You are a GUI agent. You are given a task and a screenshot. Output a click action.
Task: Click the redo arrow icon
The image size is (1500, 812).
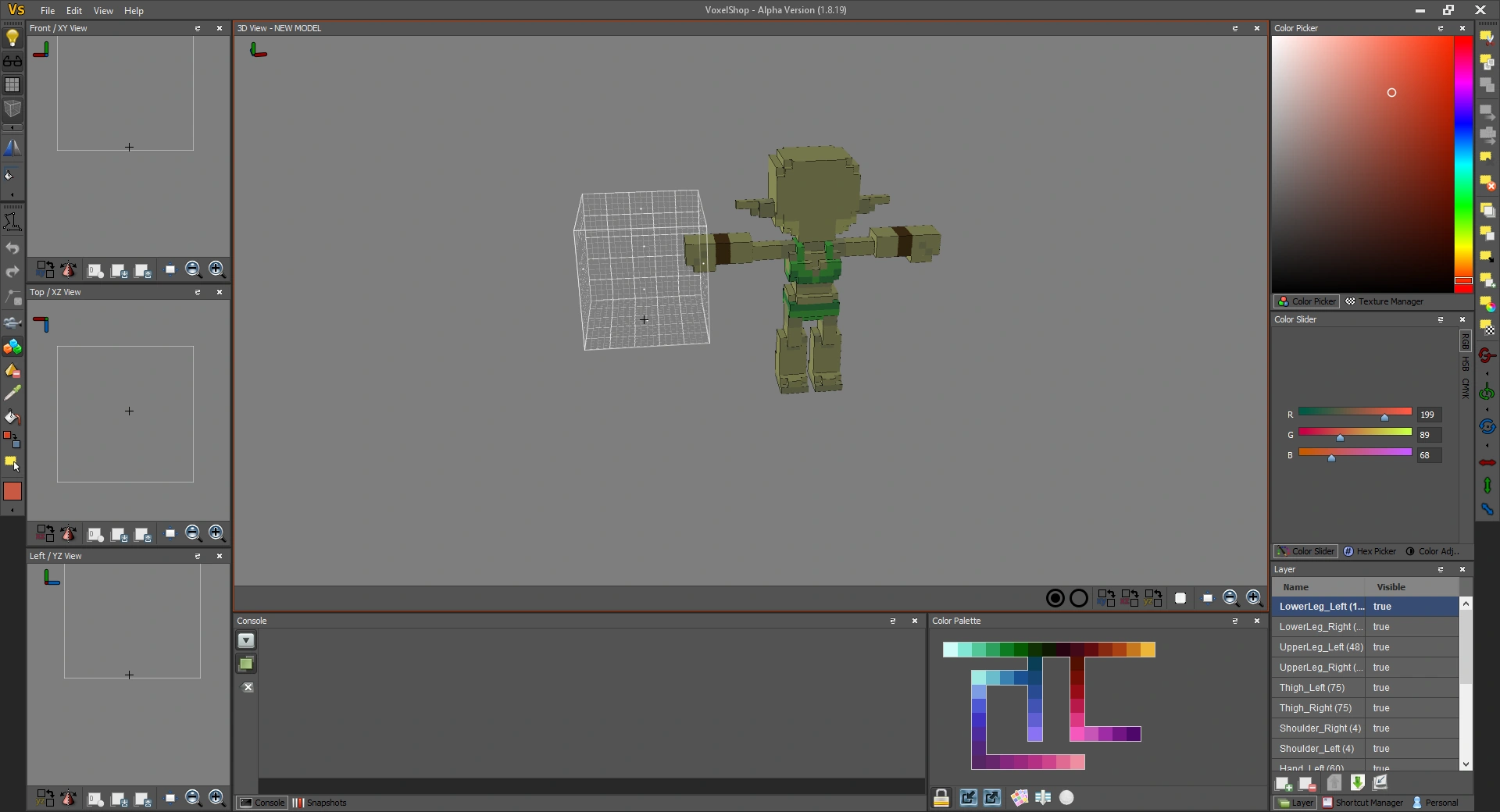pyautogui.click(x=12, y=272)
